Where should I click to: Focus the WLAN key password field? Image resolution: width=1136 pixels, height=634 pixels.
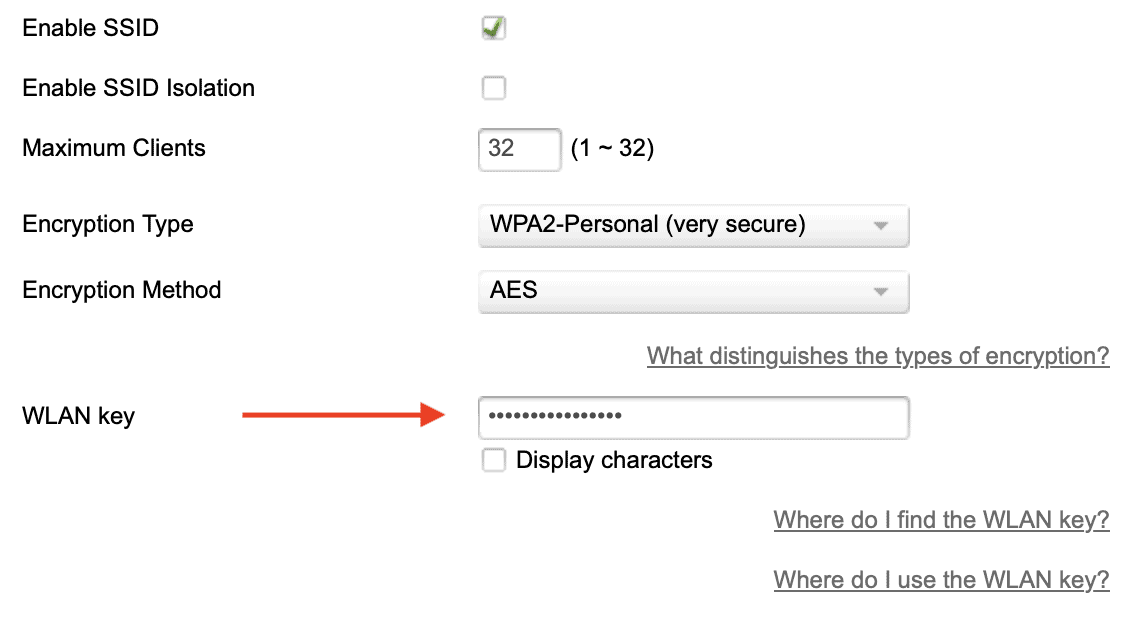pyautogui.click(x=693, y=417)
